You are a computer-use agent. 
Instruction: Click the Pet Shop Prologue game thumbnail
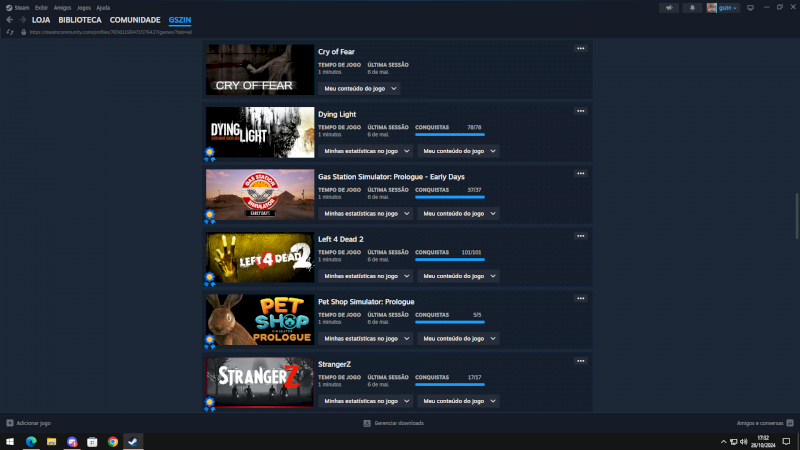(260, 319)
